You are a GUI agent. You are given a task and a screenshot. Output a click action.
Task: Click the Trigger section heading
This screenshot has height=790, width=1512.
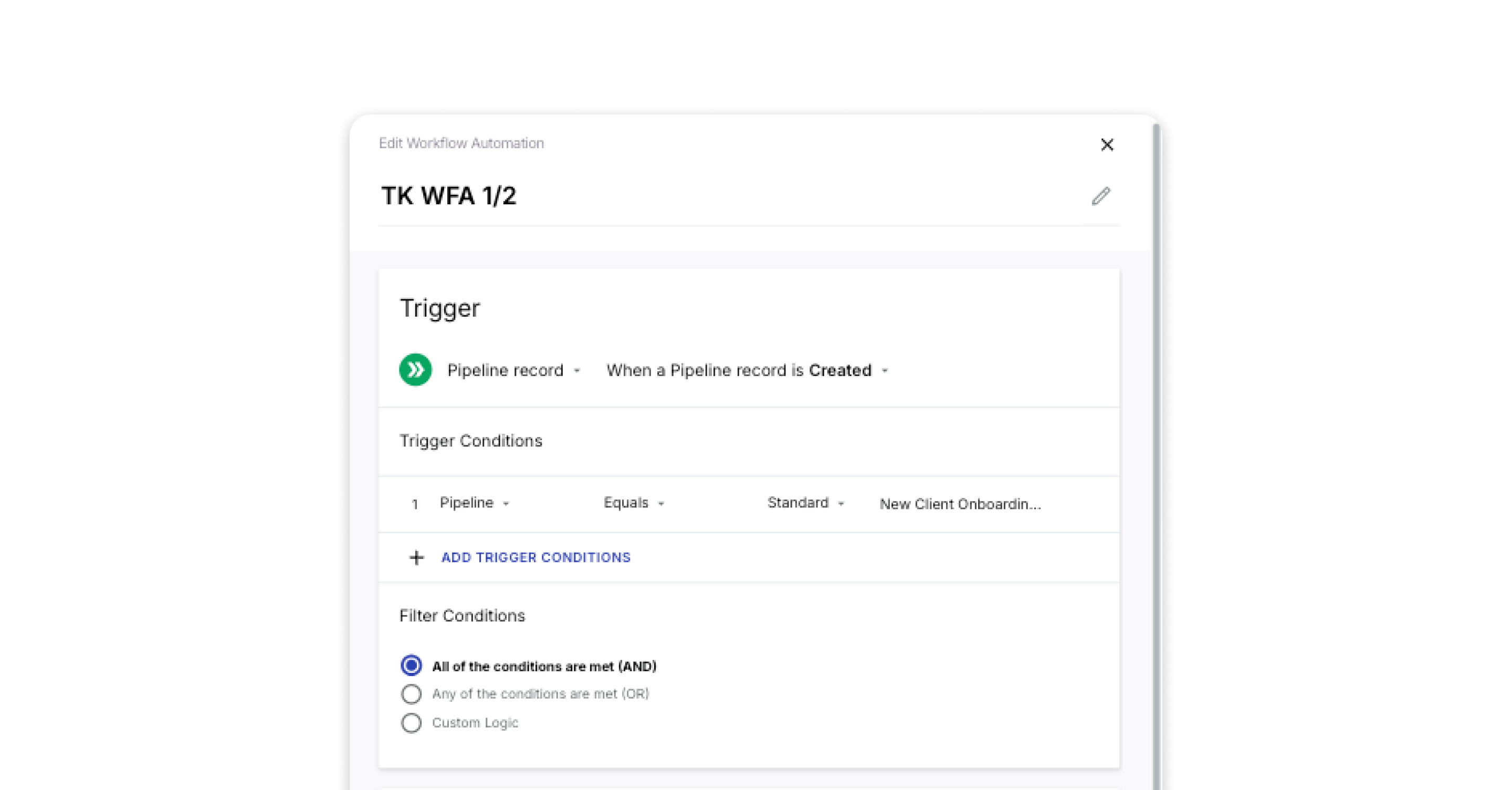pyautogui.click(x=439, y=308)
